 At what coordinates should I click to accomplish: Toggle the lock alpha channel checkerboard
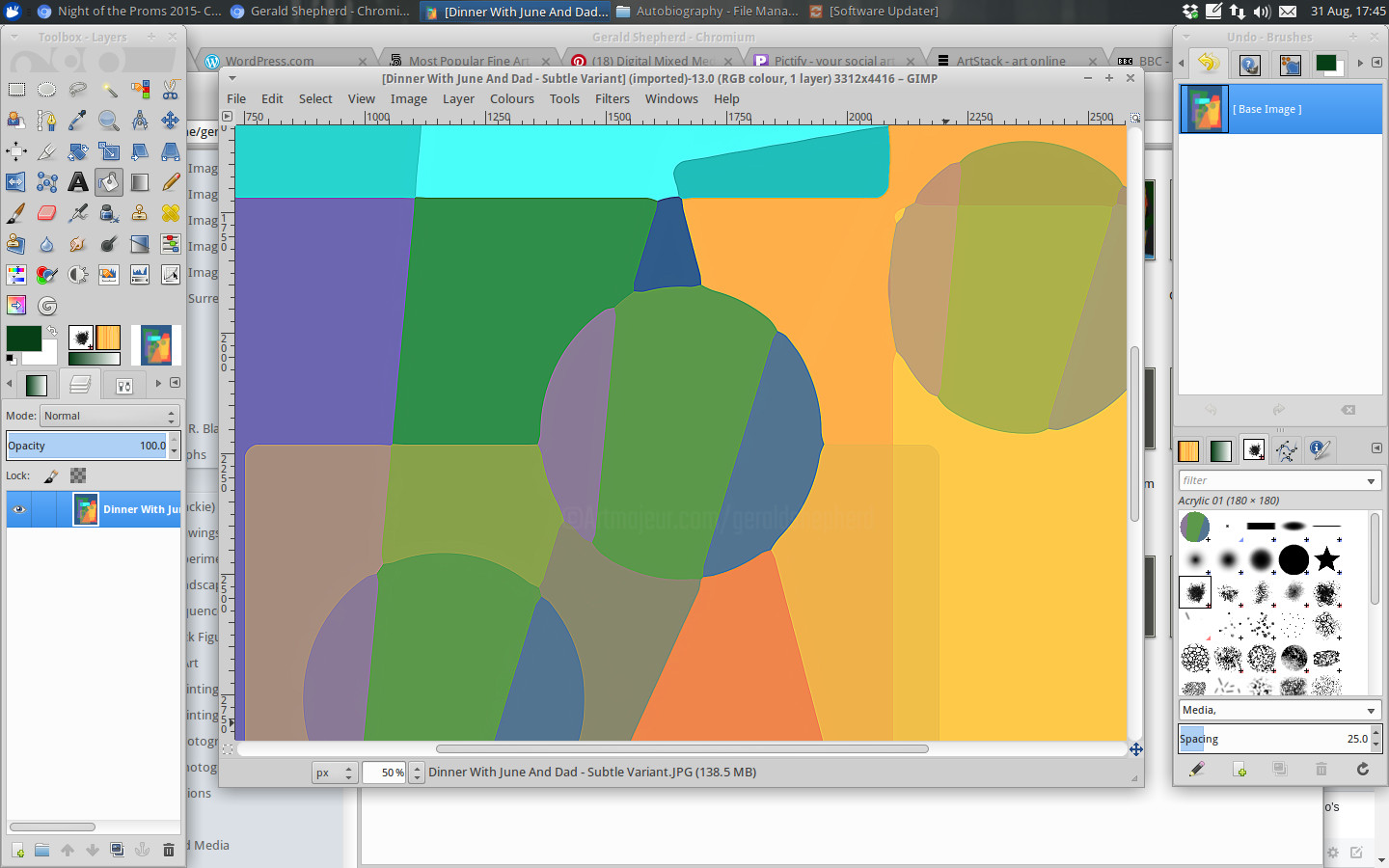pos(78,475)
